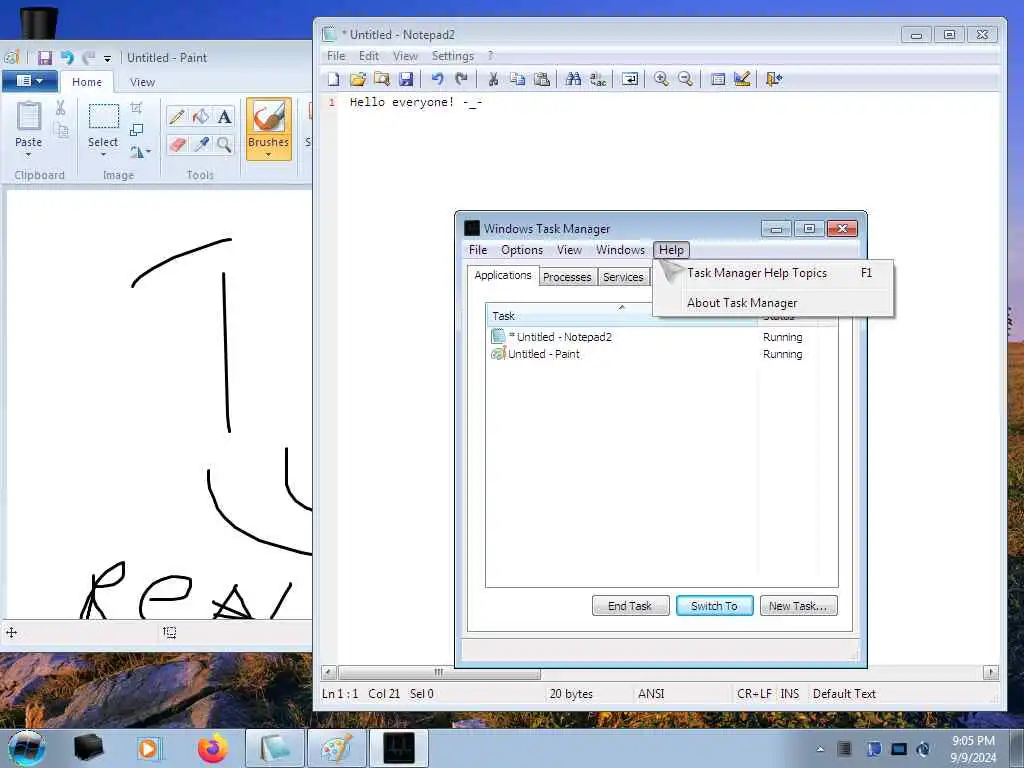Click the Paste icon in Notepad2 toolbar
The width and height of the screenshot is (1024, 768).
pos(541,79)
